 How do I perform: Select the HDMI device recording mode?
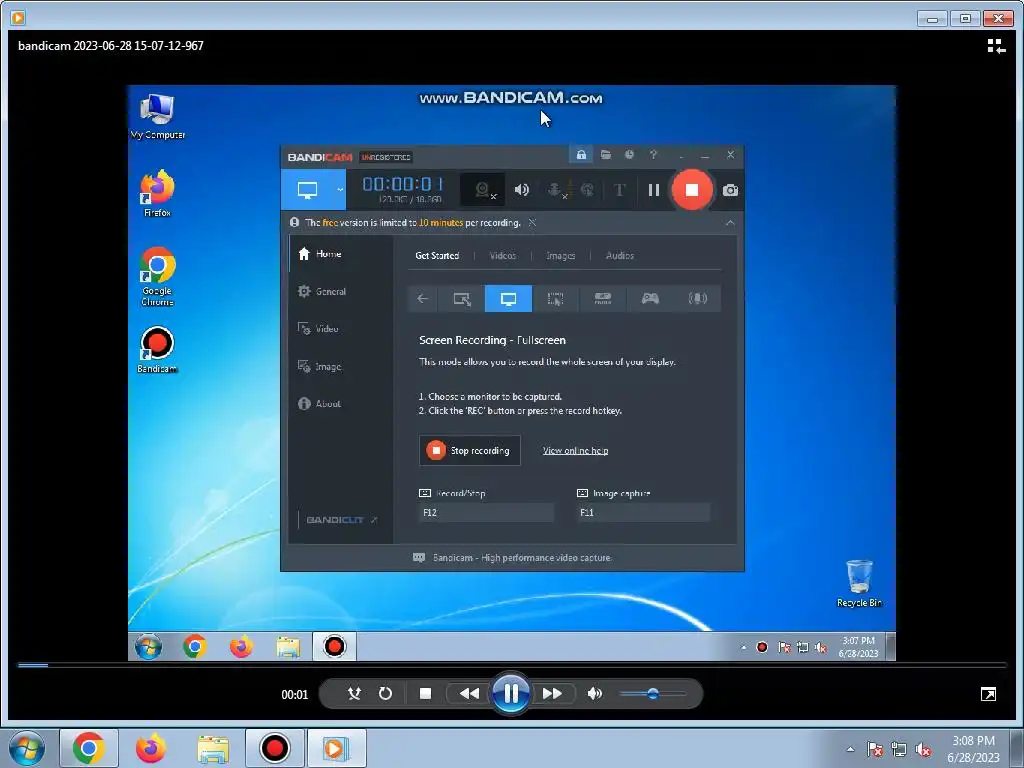click(x=602, y=298)
